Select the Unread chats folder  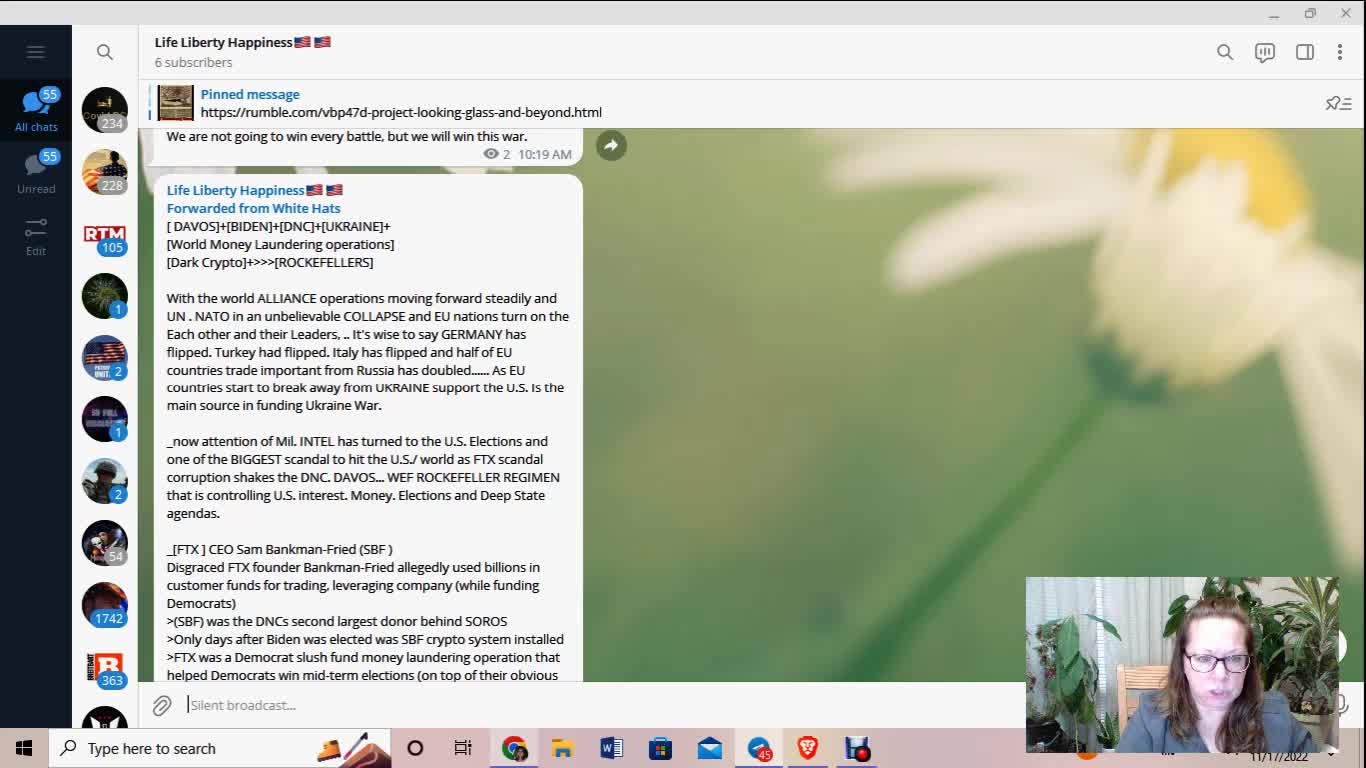point(36,172)
